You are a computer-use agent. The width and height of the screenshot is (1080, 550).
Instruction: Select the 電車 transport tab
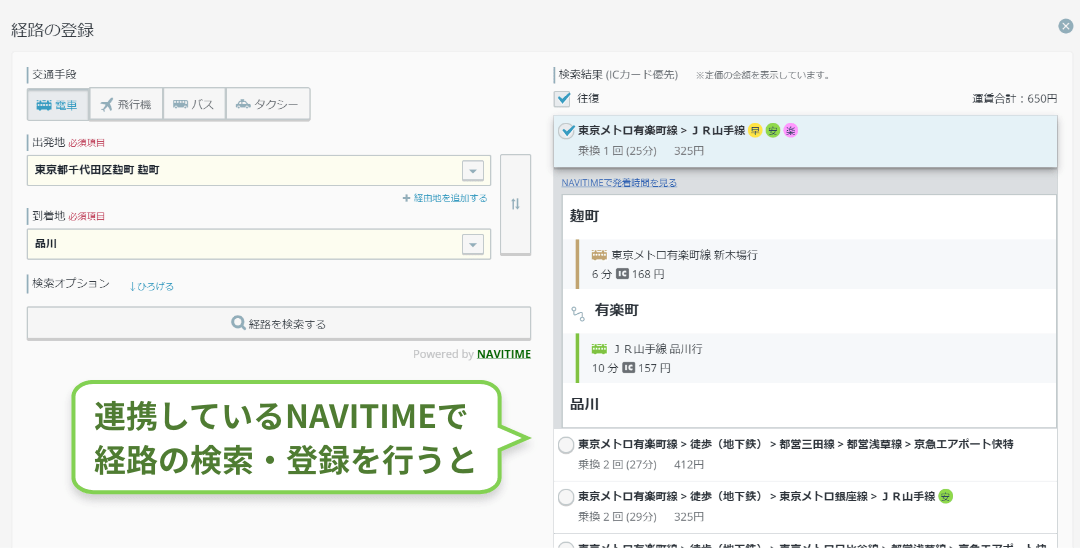coord(58,105)
